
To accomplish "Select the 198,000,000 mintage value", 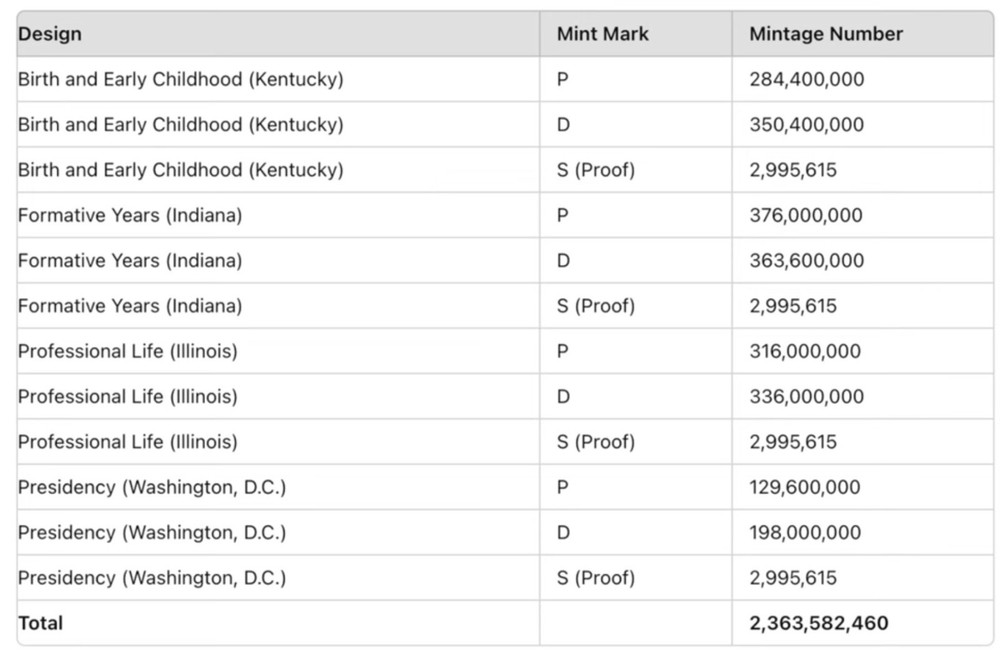I will click(x=805, y=532).
